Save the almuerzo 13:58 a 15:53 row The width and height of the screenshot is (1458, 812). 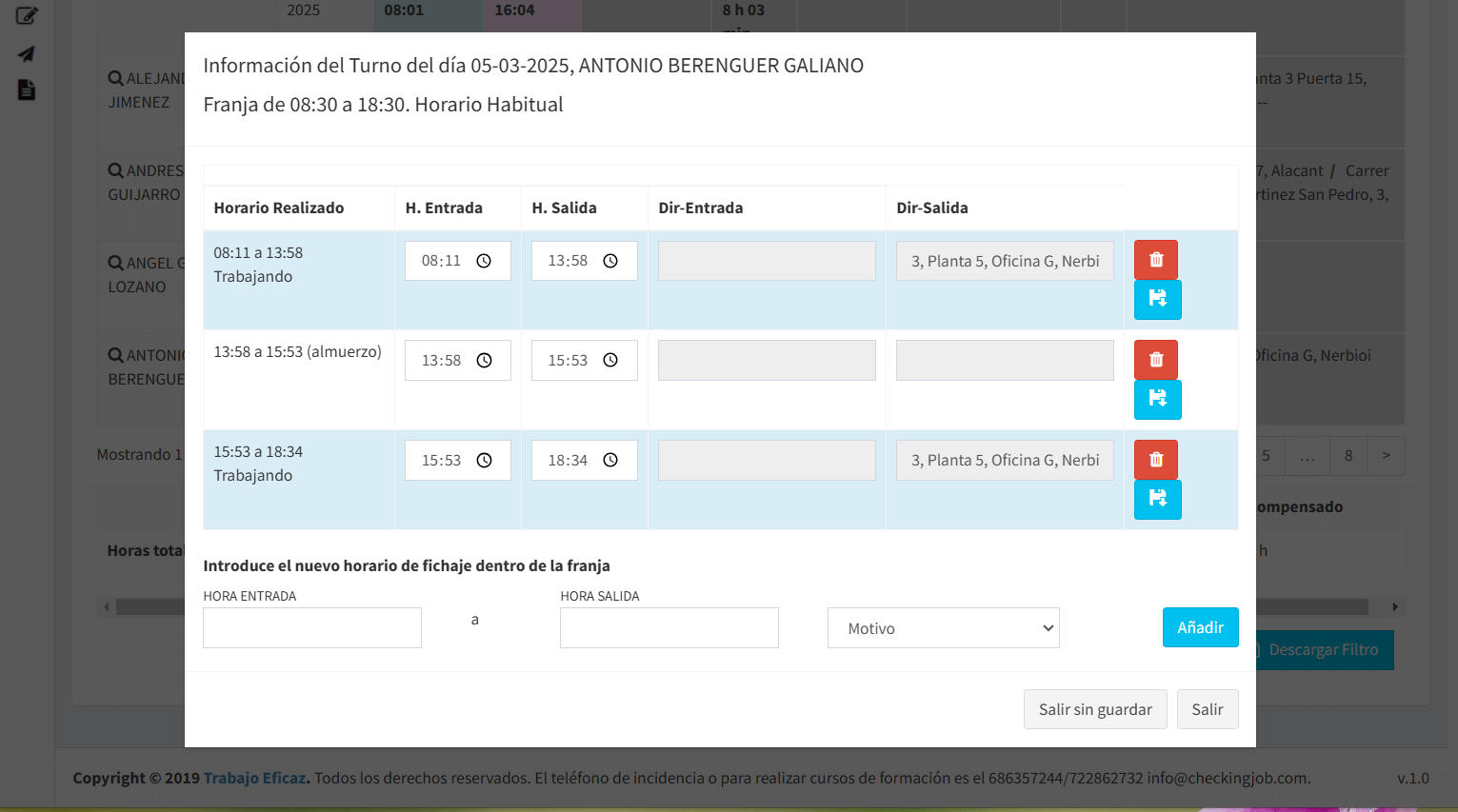1157,400
